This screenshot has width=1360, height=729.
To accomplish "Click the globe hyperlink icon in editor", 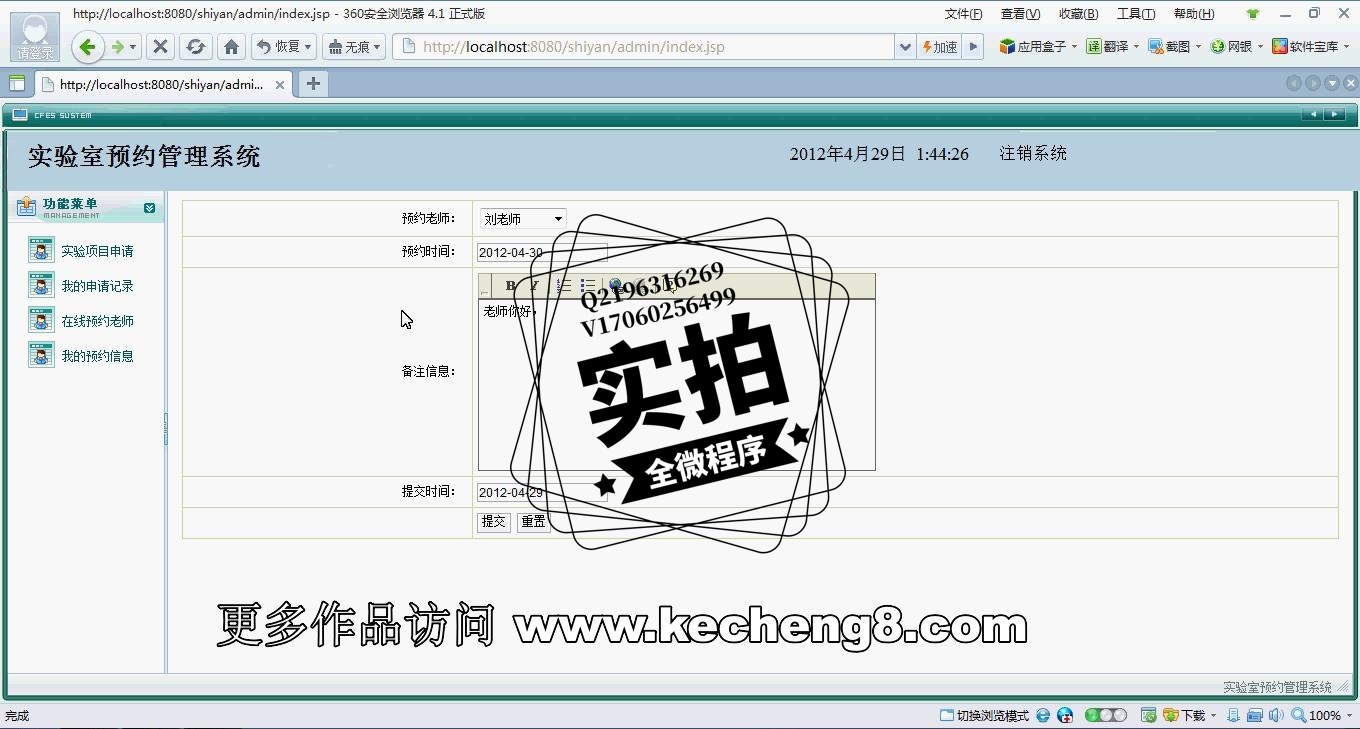I will click(615, 286).
